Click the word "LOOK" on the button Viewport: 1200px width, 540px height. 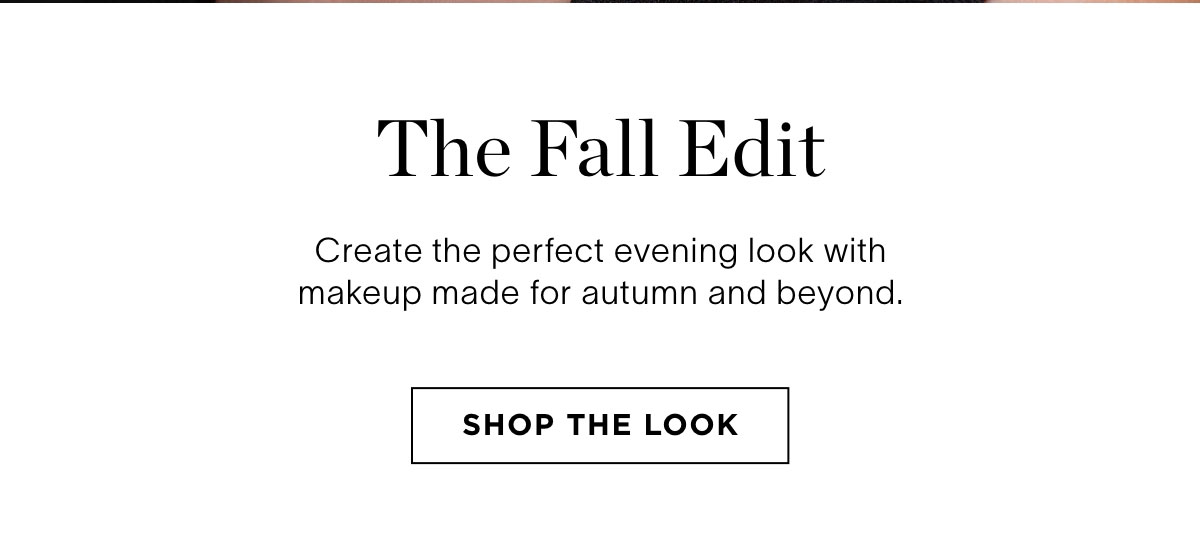click(x=690, y=425)
